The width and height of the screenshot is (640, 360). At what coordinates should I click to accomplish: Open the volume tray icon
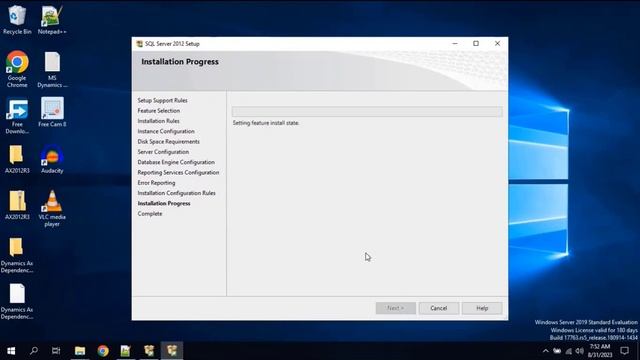(x=580, y=351)
